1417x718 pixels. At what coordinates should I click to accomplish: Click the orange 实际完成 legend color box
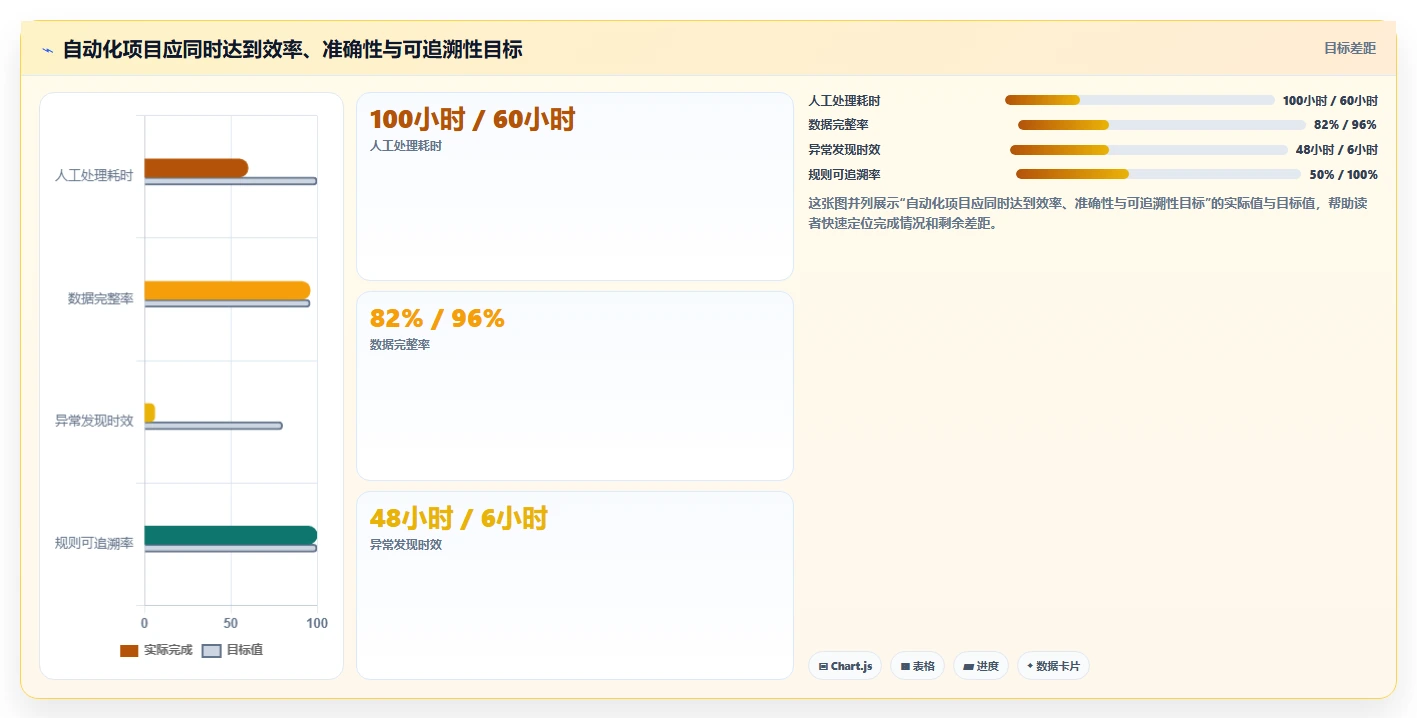[x=129, y=651]
